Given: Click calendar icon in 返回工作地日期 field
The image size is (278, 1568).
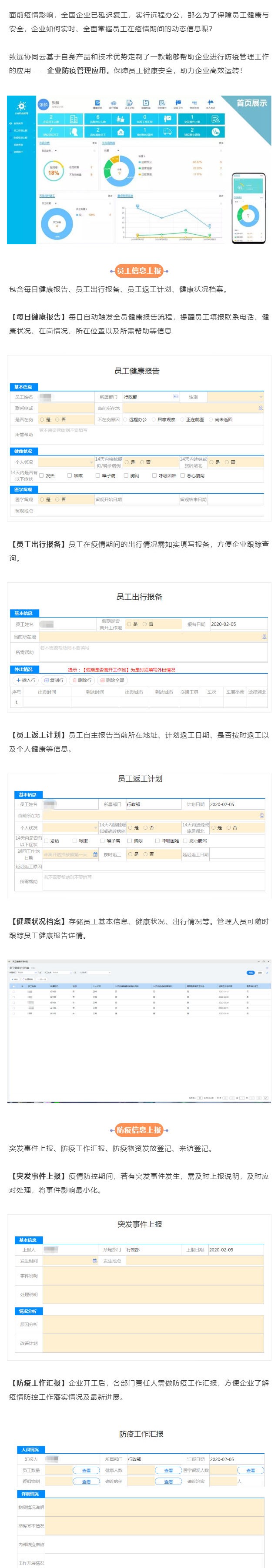Looking at the screenshot, I should [95, 854].
